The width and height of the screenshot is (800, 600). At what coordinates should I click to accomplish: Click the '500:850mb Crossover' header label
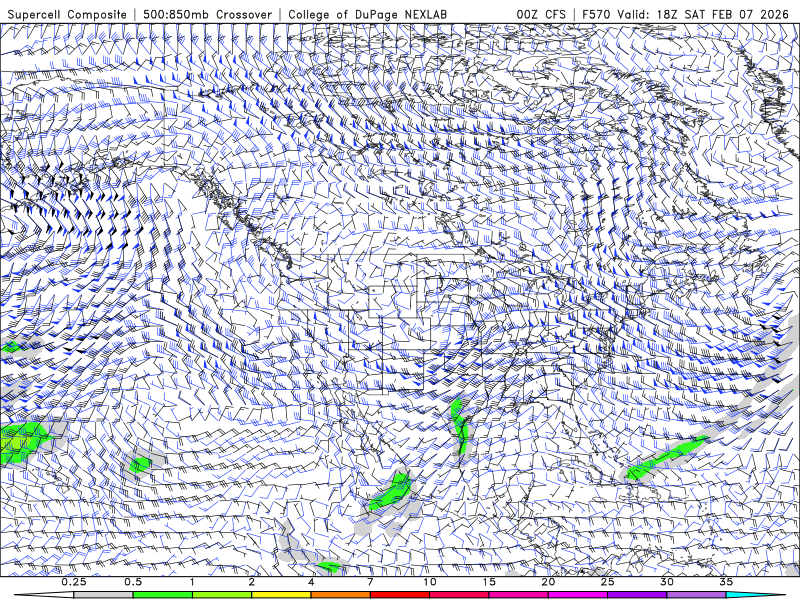(207, 14)
